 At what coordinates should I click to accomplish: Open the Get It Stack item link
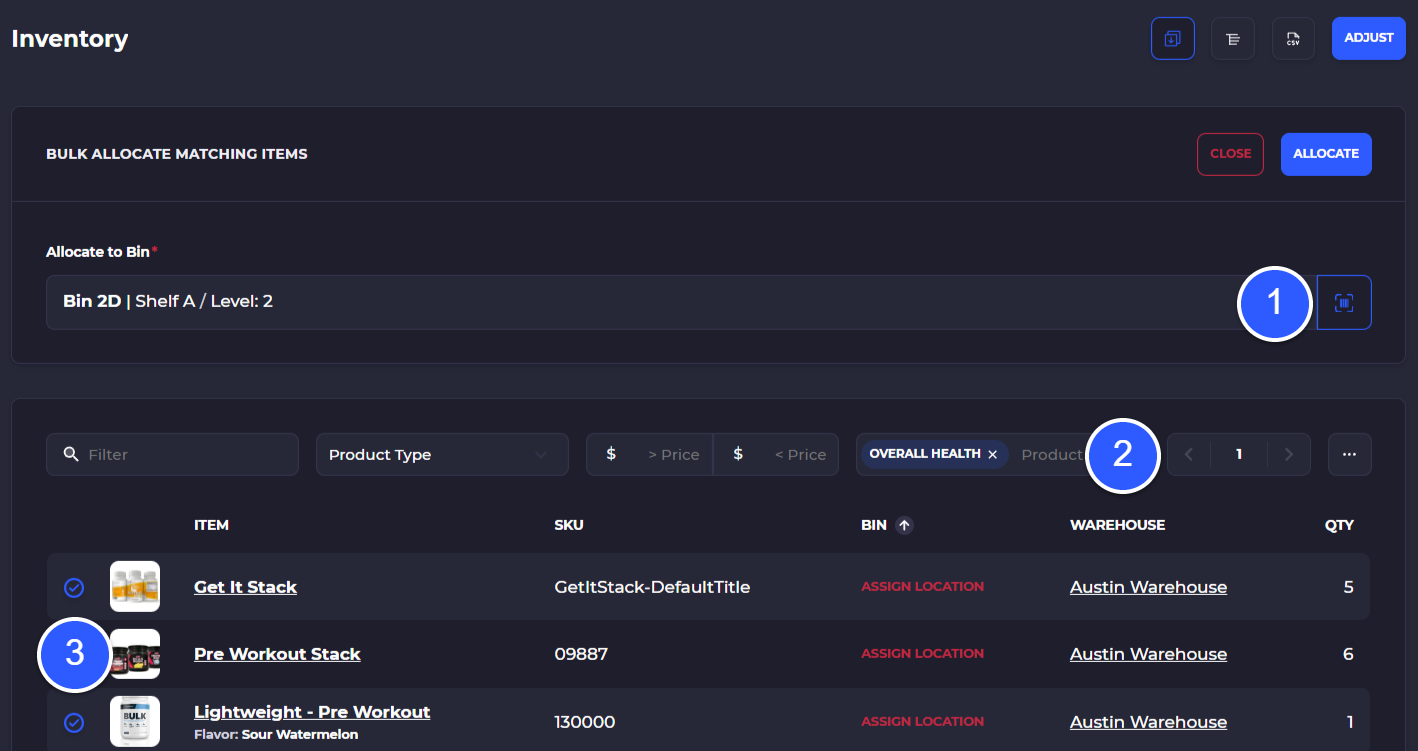[245, 587]
